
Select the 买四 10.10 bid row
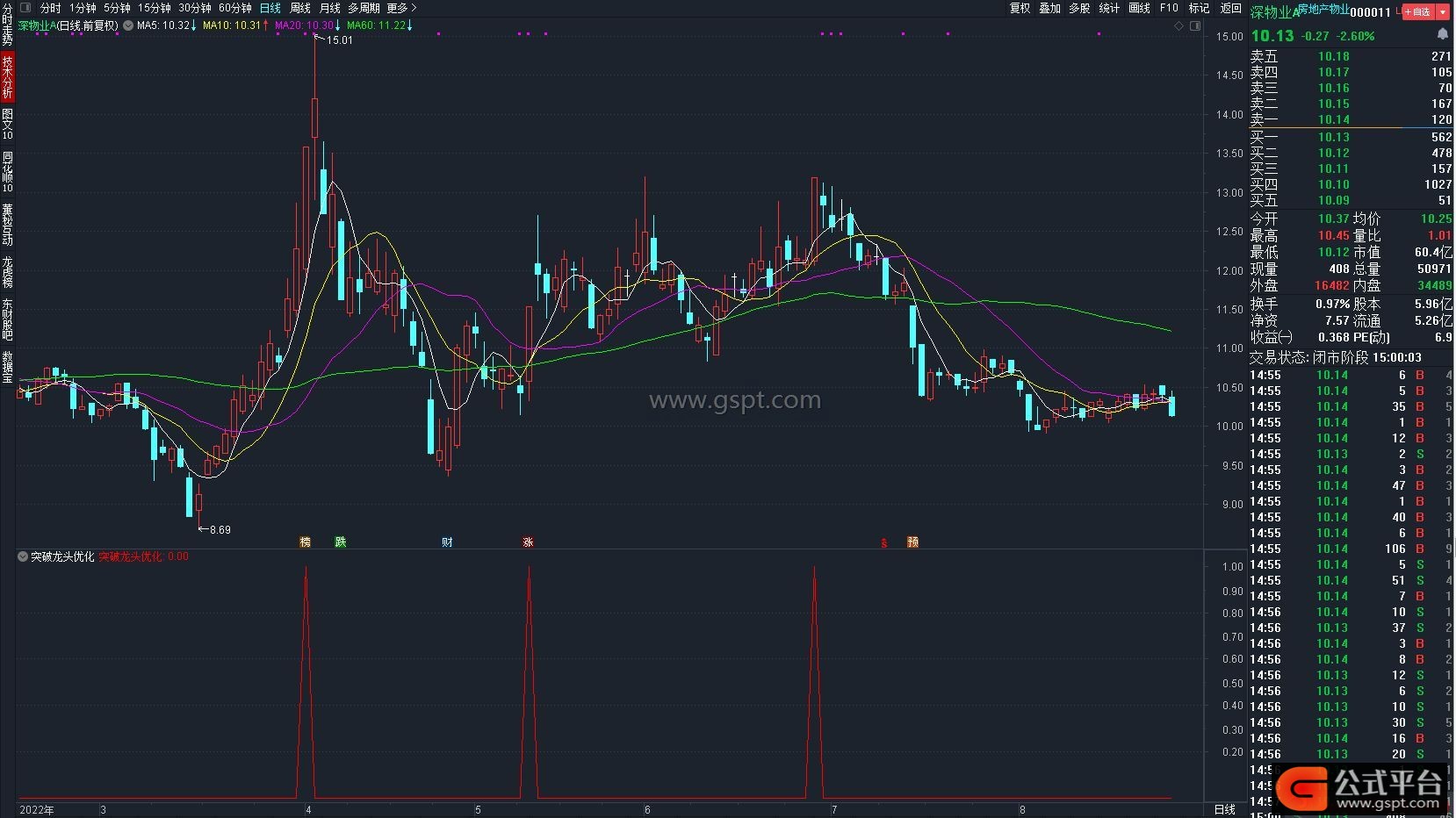click(x=1351, y=184)
